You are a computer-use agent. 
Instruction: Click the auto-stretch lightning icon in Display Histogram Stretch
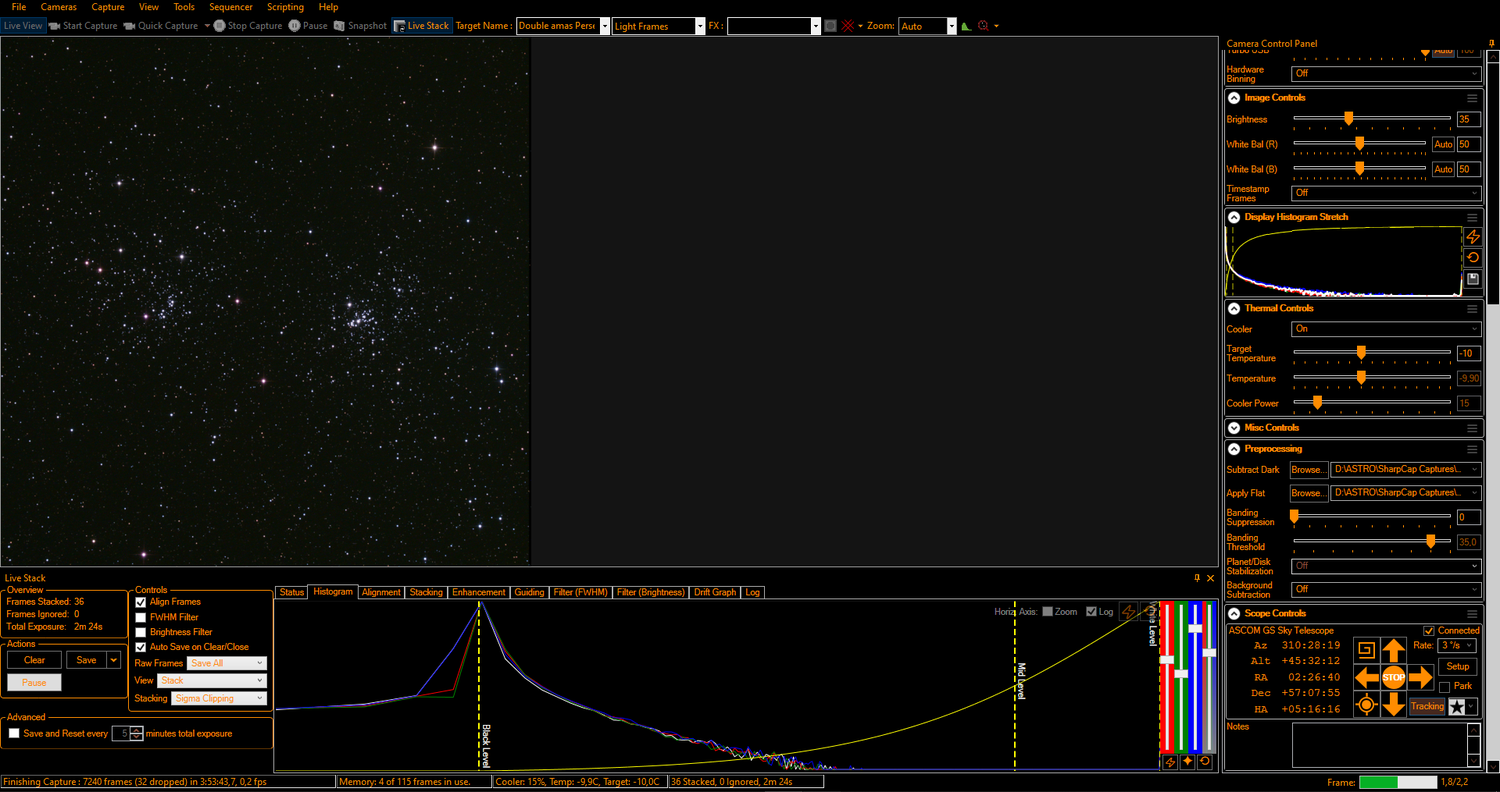click(1472, 237)
